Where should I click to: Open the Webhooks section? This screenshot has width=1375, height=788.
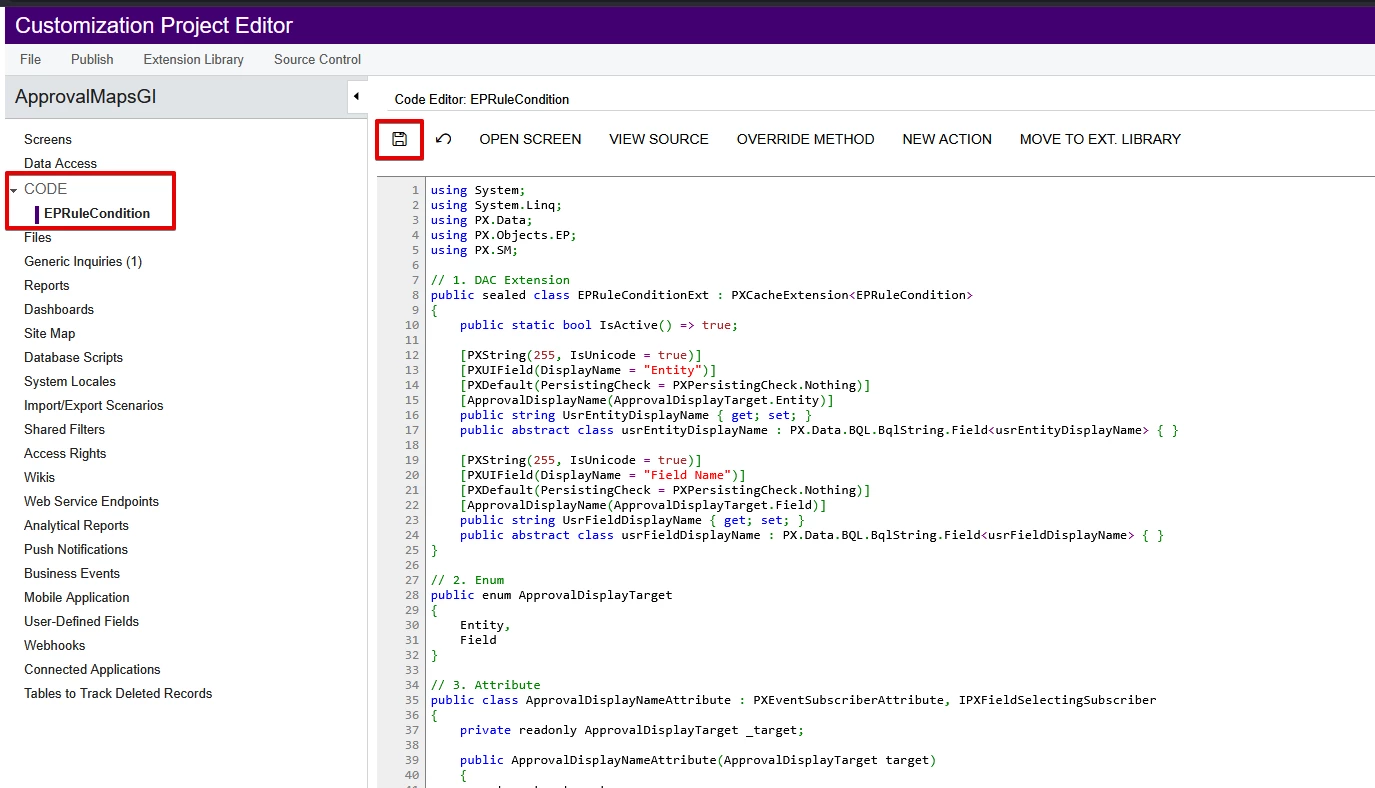pyautogui.click(x=55, y=645)
